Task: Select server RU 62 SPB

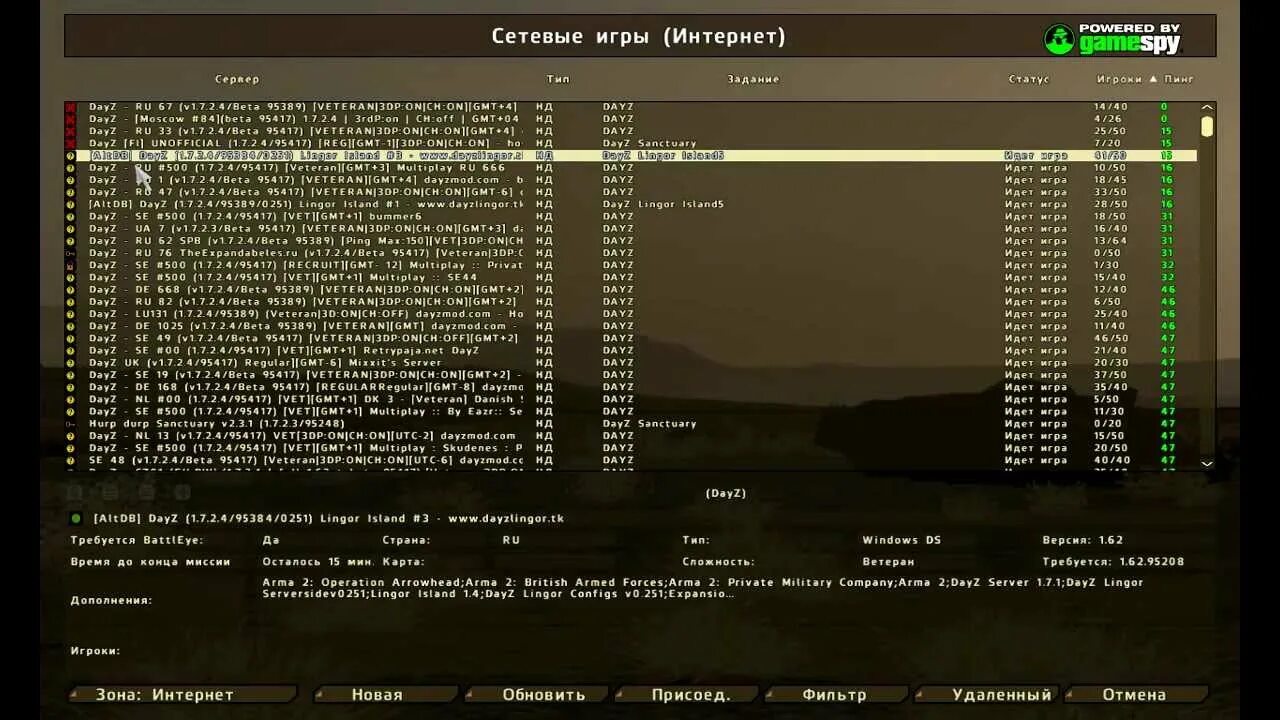Action: pos(636,241)
